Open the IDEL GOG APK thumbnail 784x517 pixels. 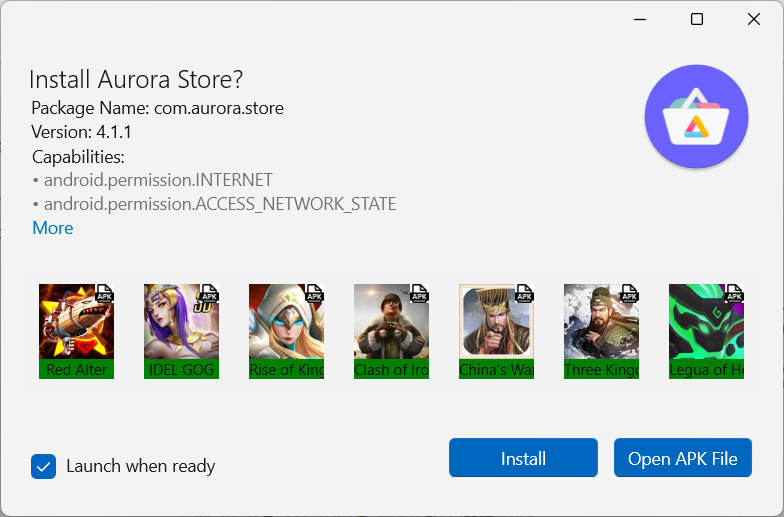click(x=182, y=331)
